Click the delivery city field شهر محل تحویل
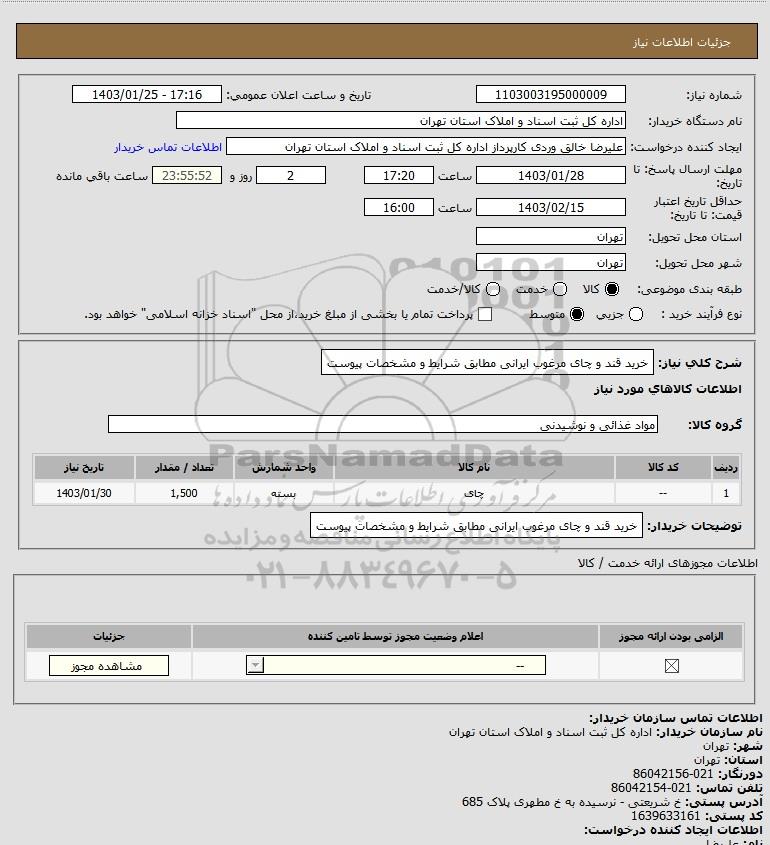This screenshot has width=770, height=845. (x=551, y=262)
